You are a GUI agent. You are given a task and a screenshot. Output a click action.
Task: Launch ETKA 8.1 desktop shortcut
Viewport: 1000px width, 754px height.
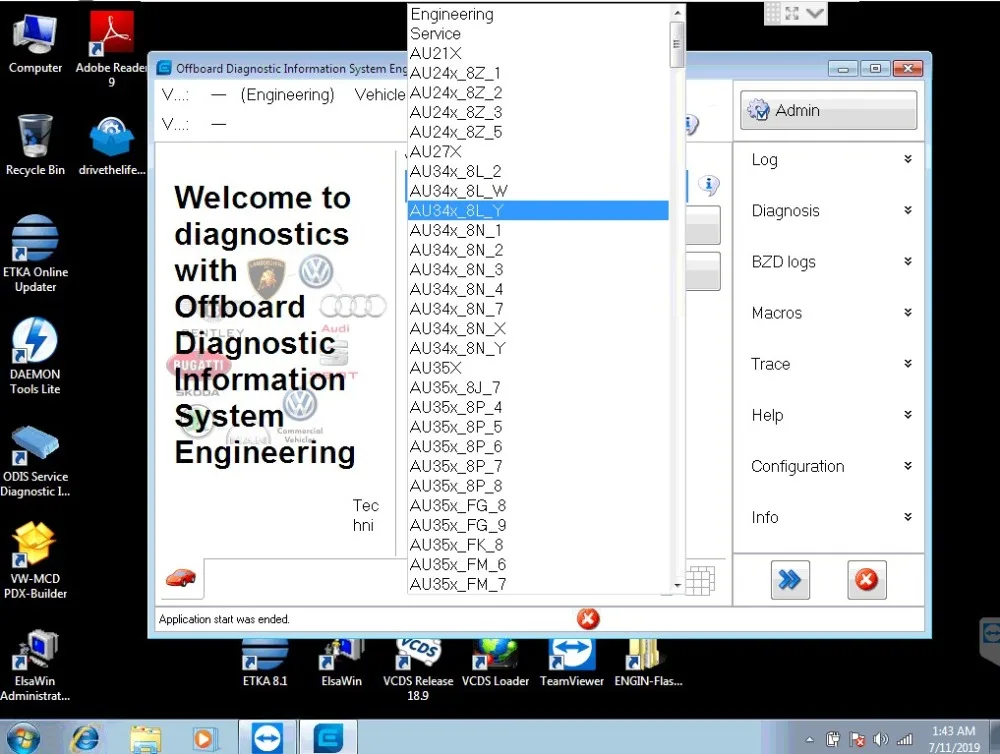[265, 663]
